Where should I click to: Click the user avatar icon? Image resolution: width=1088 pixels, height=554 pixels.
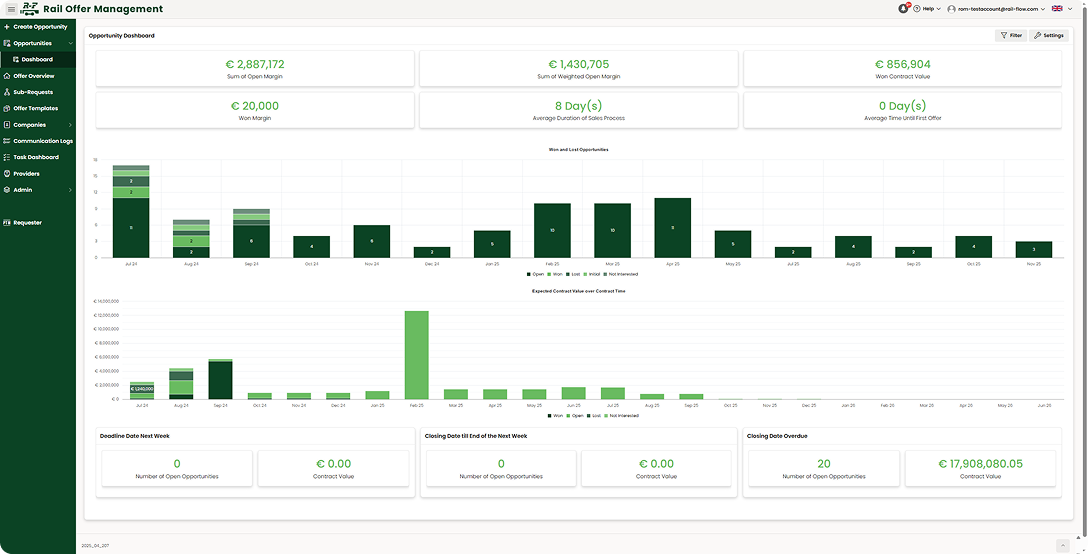(953, 9)
